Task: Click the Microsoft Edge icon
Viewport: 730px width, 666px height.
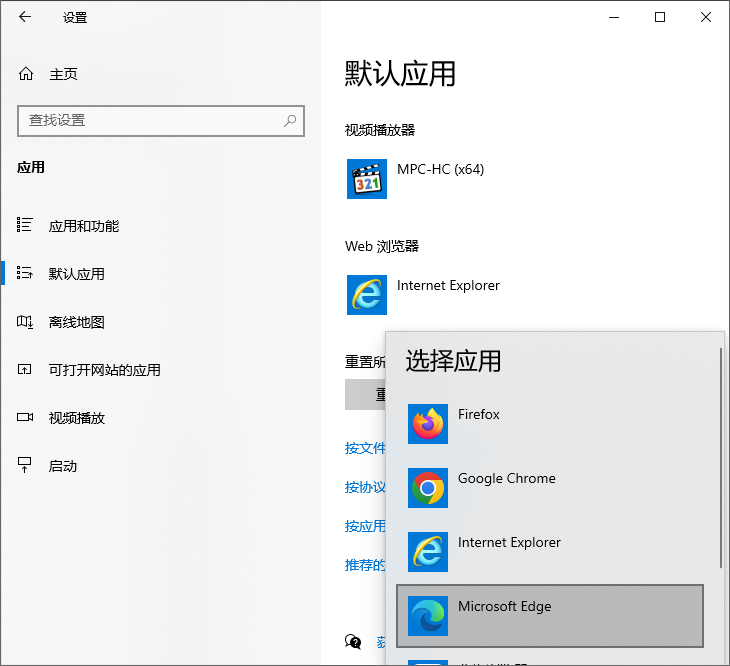Action: pos(428,616)
